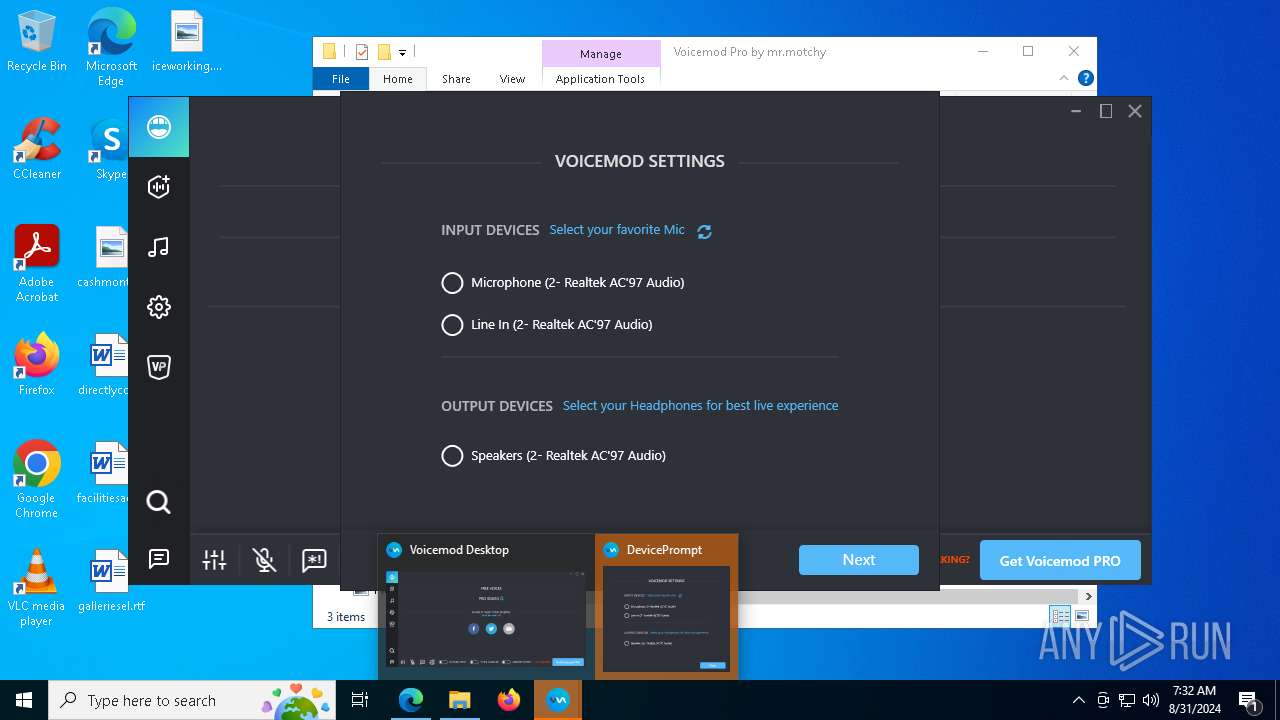The width and height of the screenshot is (1280, 720).
Task: Switch to the View ribbon tab
Action: [x=512, y=79]
